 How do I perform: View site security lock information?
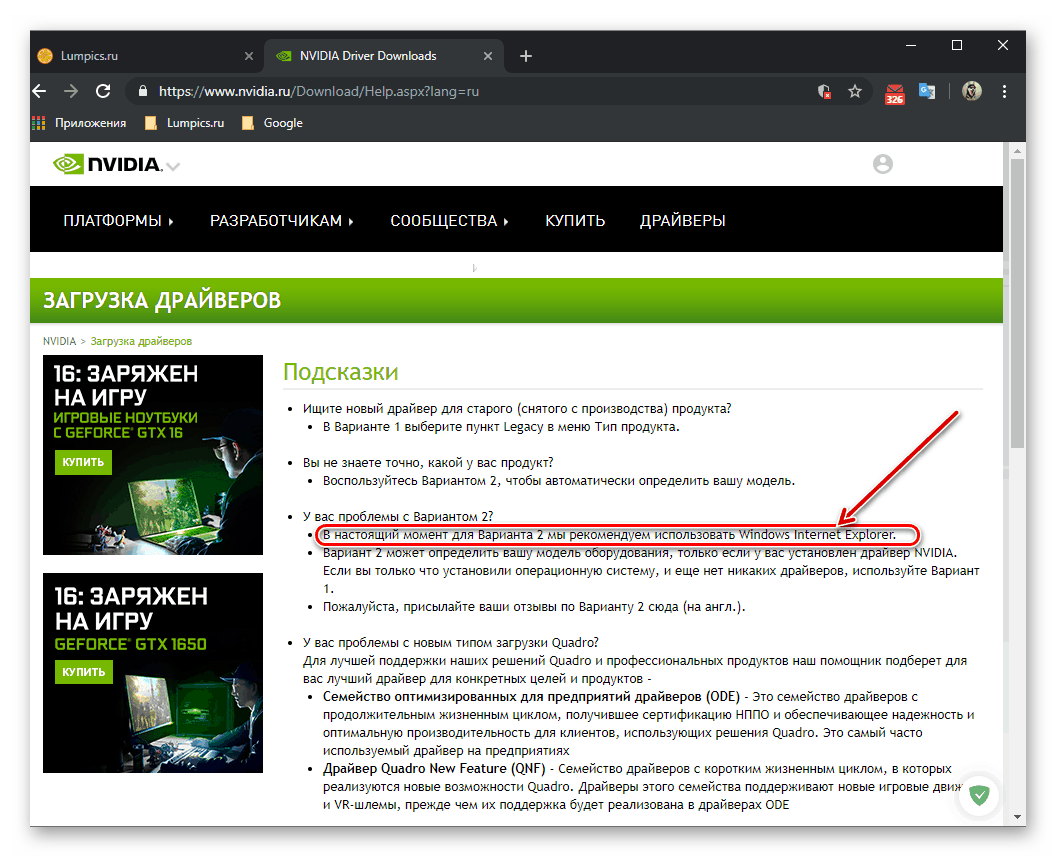point(143,92)
